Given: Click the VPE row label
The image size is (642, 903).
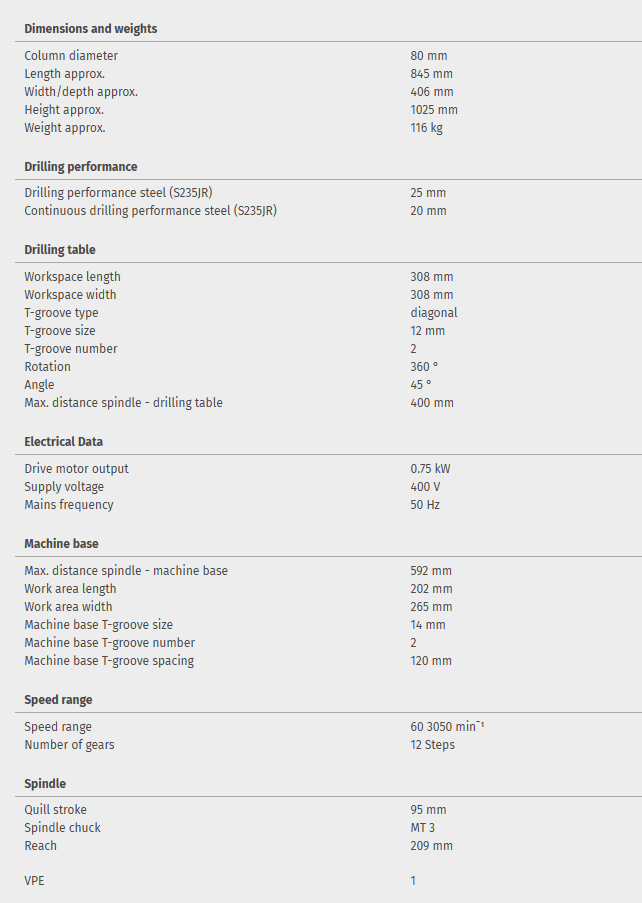Looking at the screenshot, I should [34, 881].
